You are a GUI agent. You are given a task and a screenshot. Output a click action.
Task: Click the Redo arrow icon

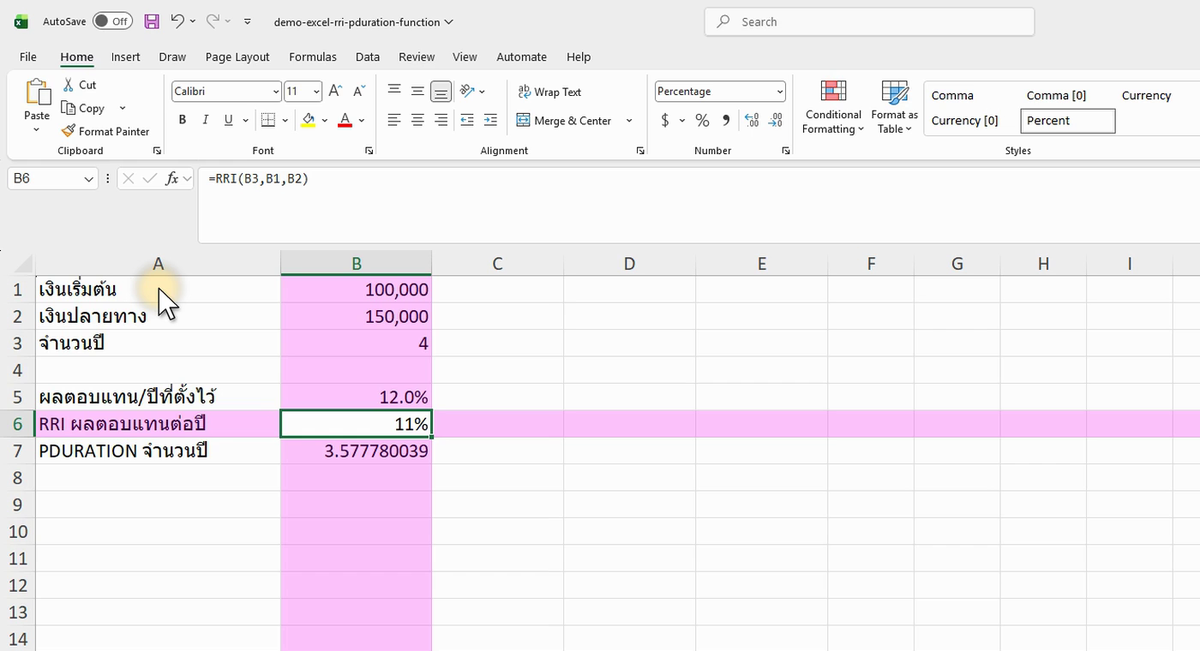point(212,21)
